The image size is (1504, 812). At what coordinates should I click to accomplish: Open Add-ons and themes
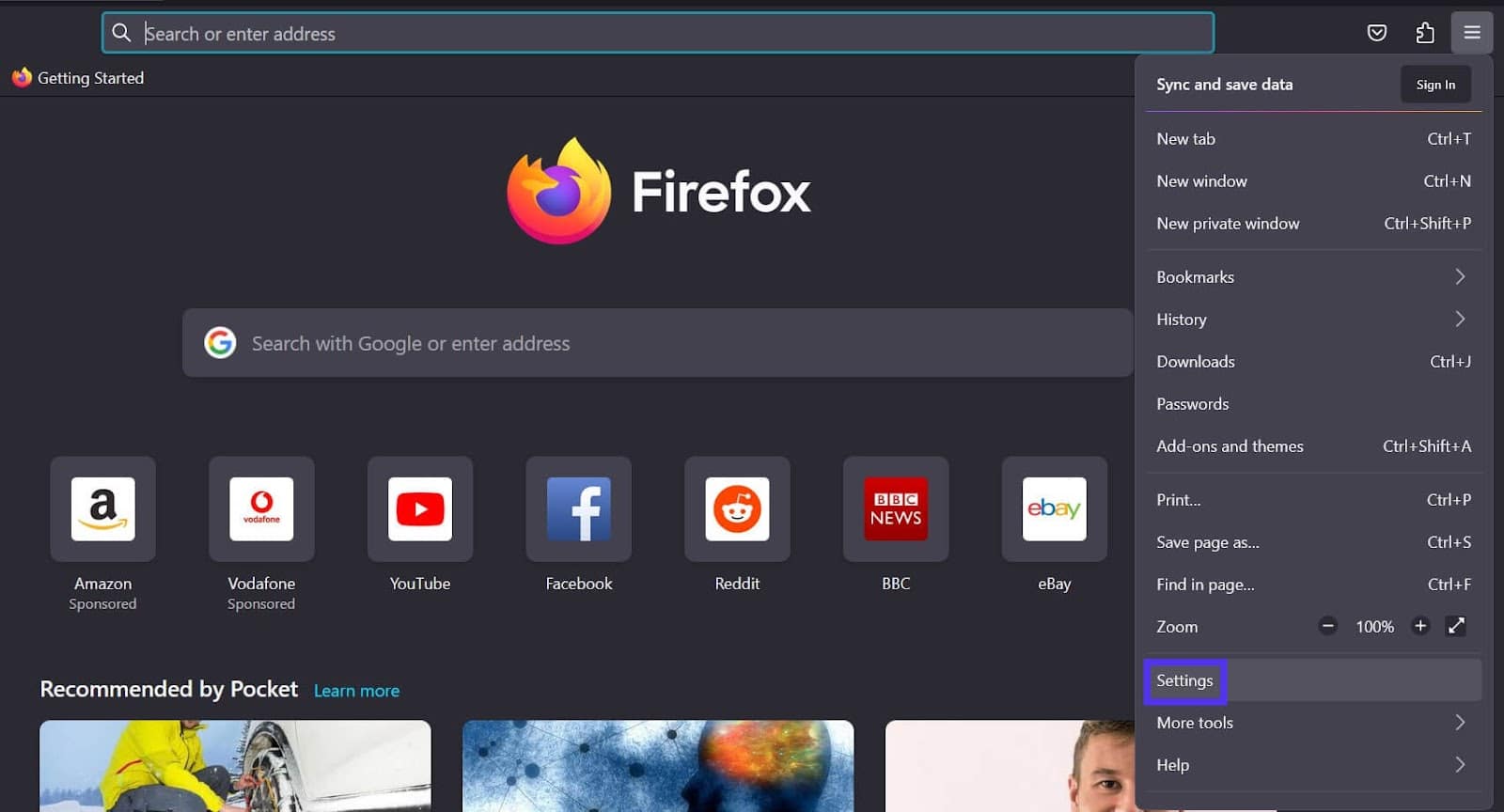[x=1313, y=445]
